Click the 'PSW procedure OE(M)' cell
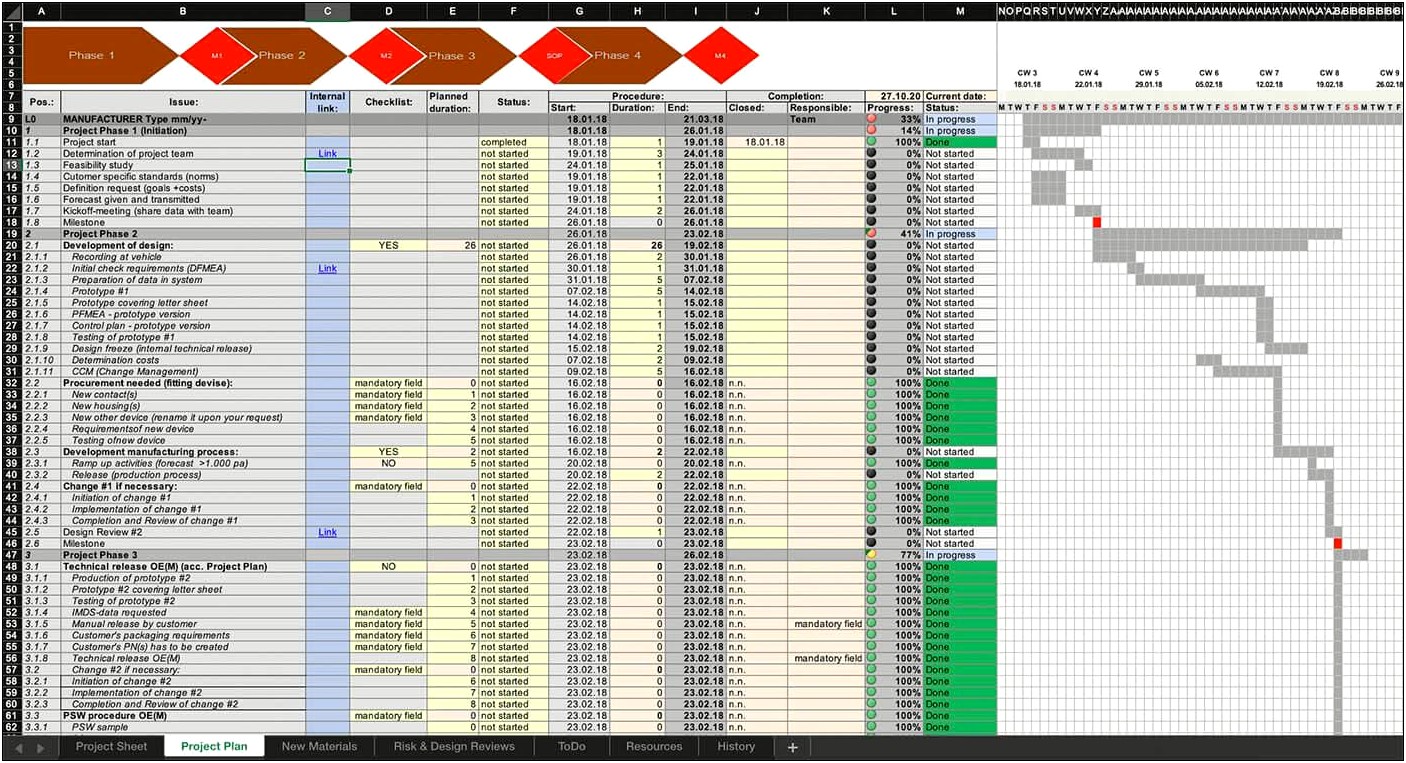 (x=183, y=716)
